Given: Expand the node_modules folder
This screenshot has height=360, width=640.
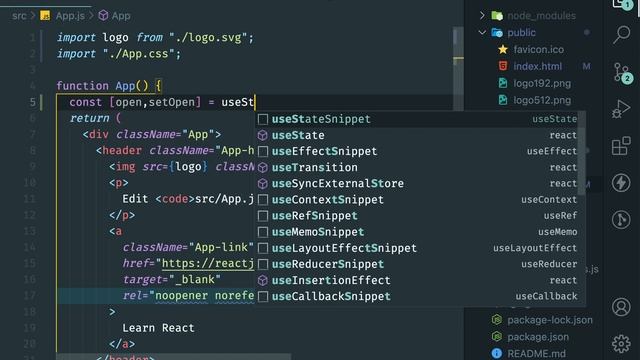Looking at the screenshot, I should 482,16.
